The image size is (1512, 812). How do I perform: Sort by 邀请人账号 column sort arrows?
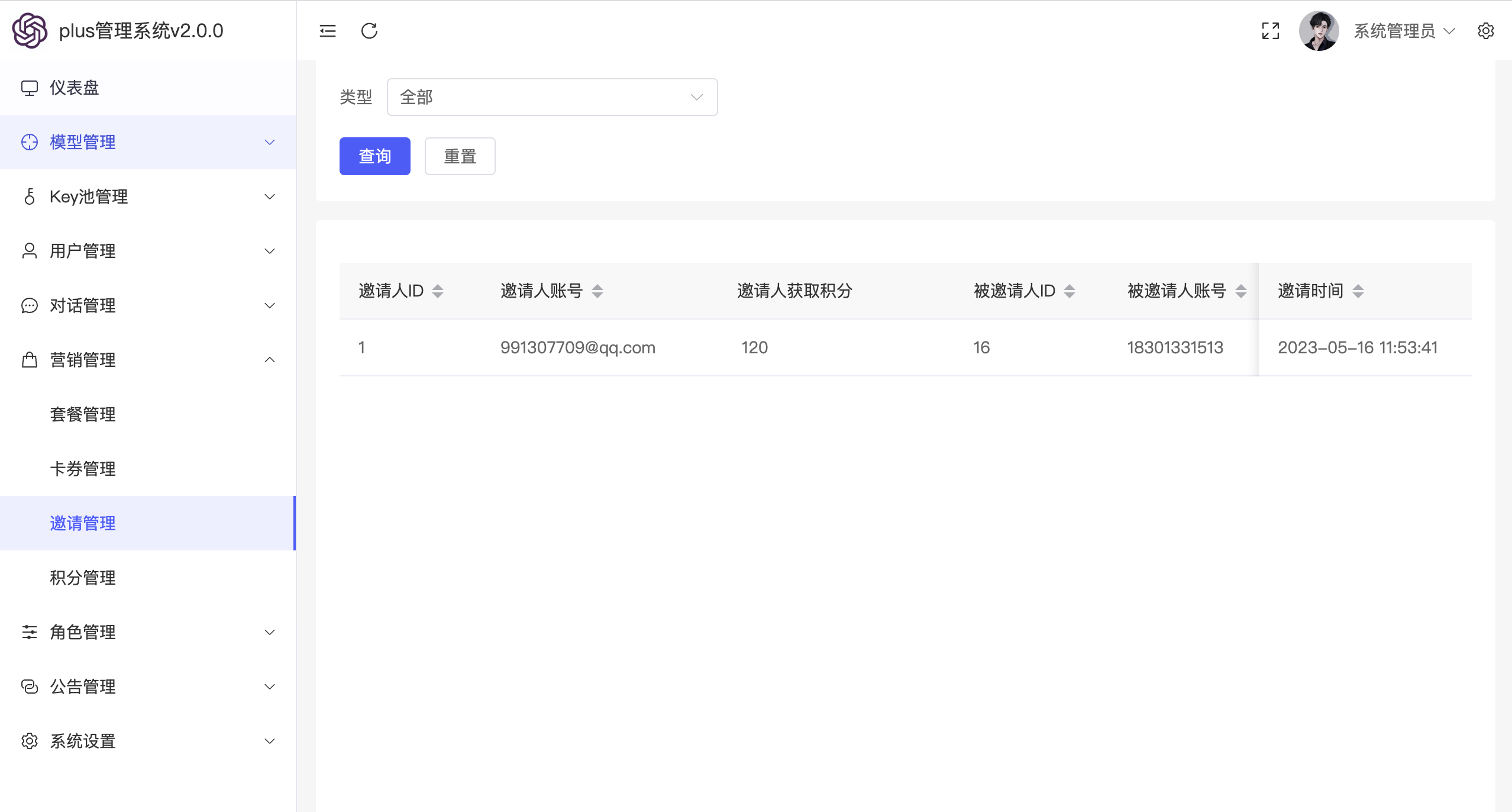coord(597,291)
